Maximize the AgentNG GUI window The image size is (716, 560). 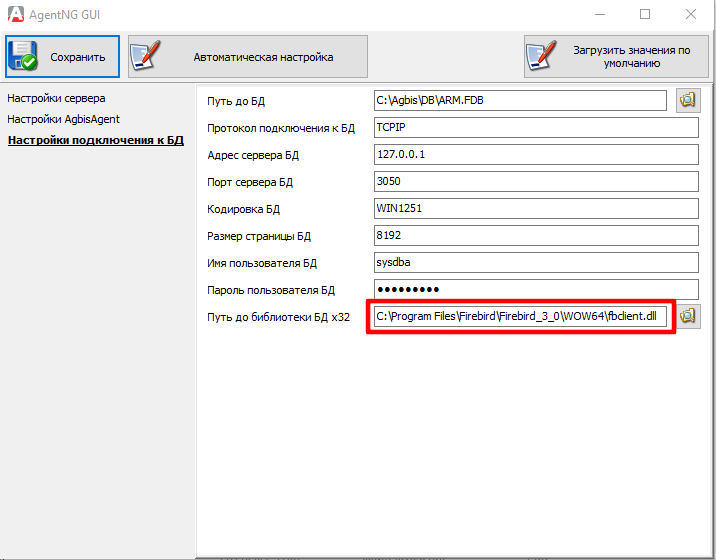[x=645, y=14]
